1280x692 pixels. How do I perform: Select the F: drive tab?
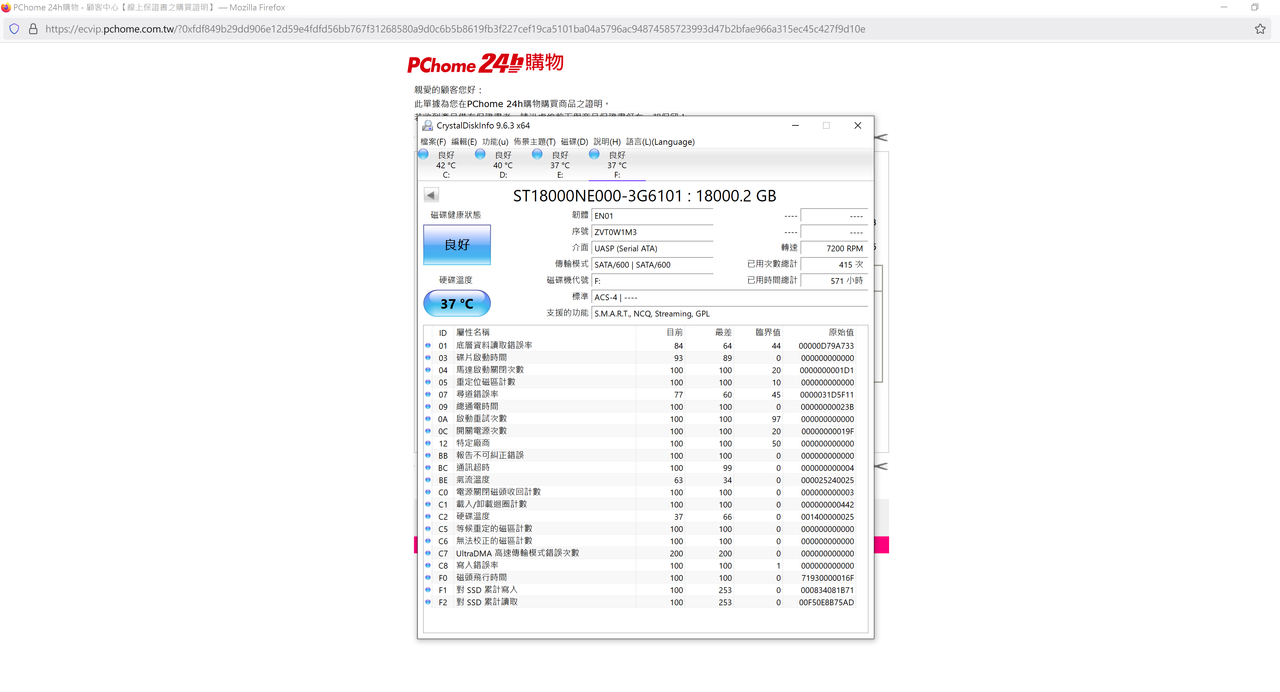(617, 165)
